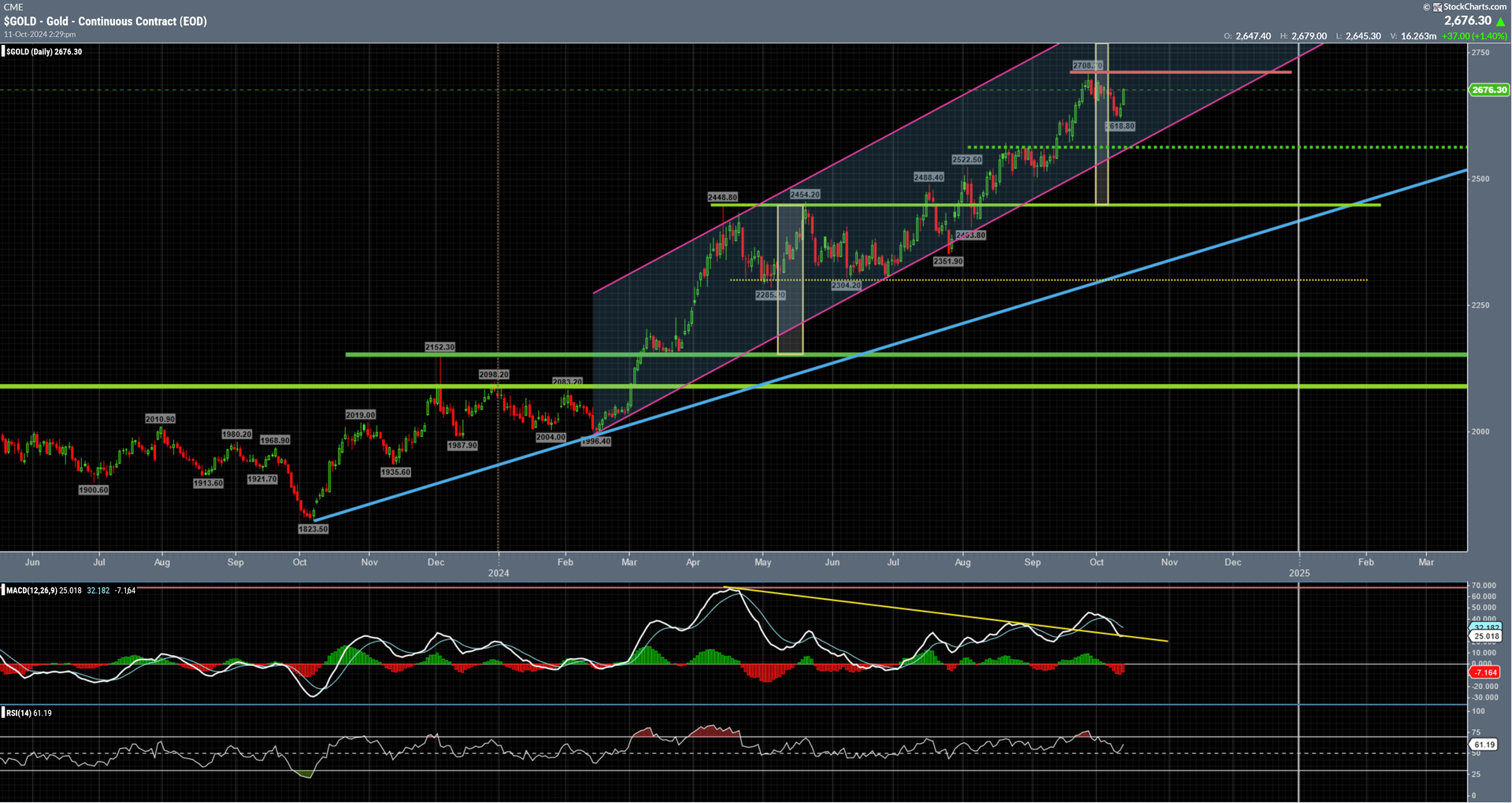Click the Apr month axis label
Image resolution: width=1512 pixels, height=803 pixels.
pyautogui.click(x=693, y=562)
